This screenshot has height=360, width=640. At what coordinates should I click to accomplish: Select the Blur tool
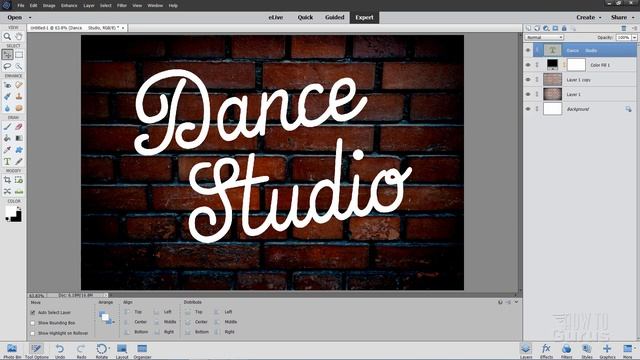click(7, 108)
